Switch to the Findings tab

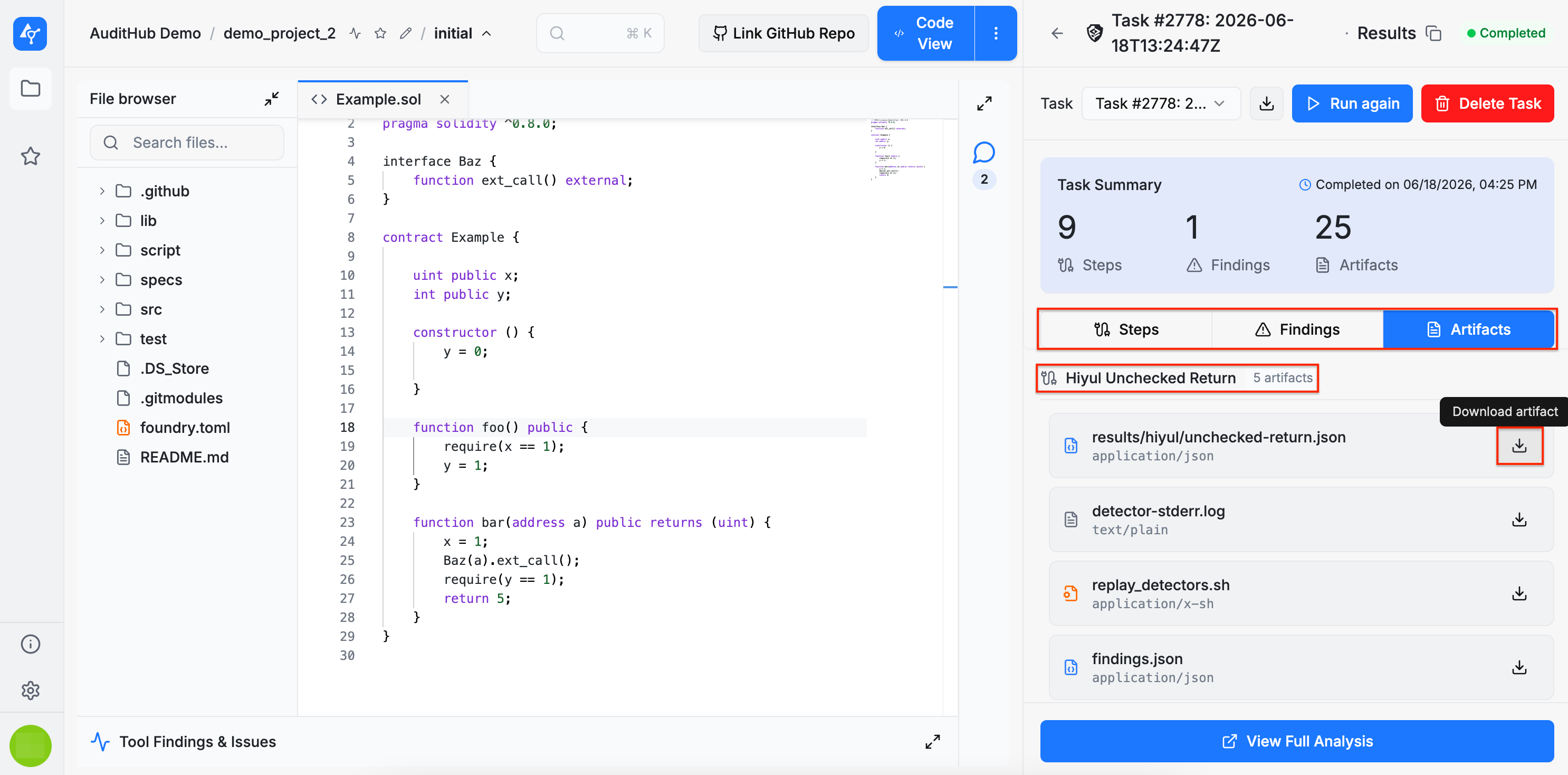click(x=1297, y=329)
